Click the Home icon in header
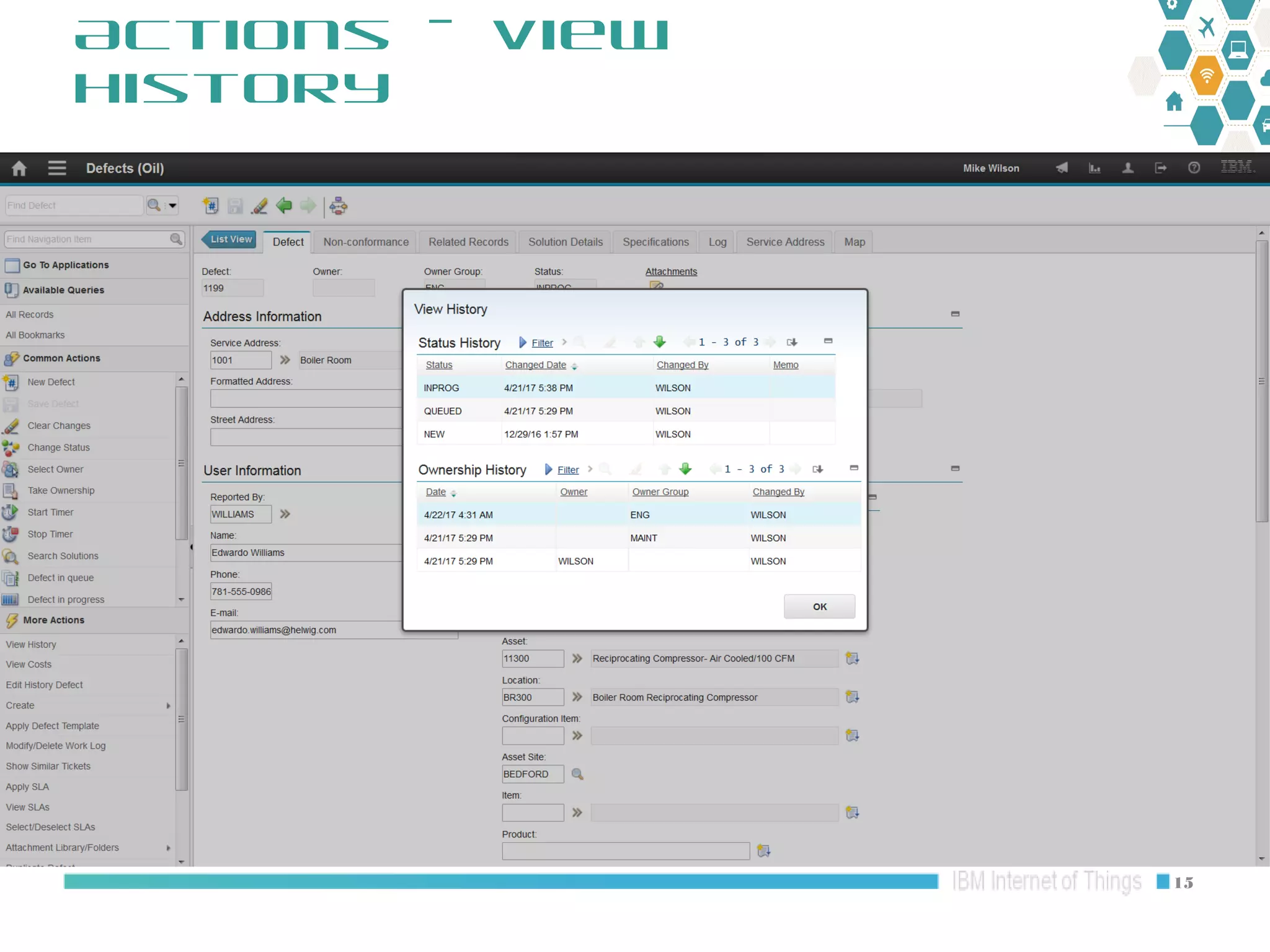 19,168
